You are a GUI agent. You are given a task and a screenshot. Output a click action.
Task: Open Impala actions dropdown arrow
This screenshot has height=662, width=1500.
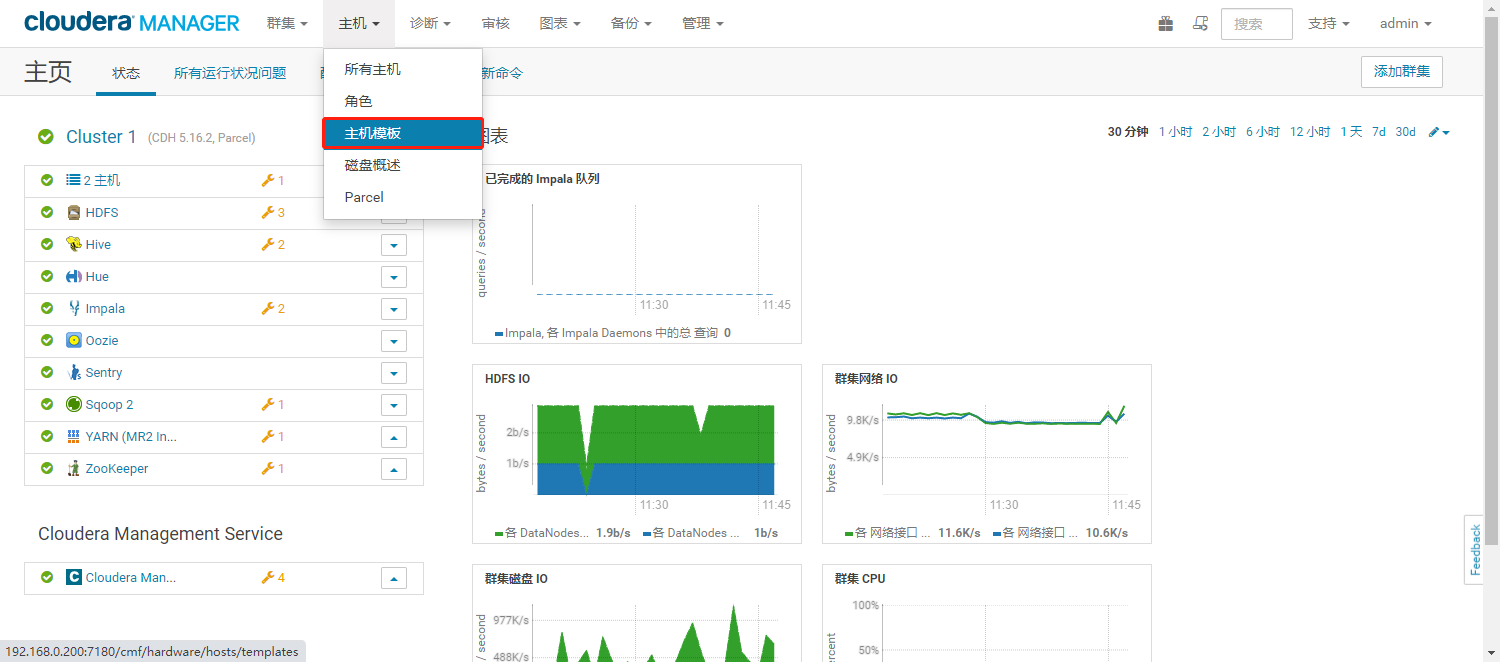pos(394,309)
